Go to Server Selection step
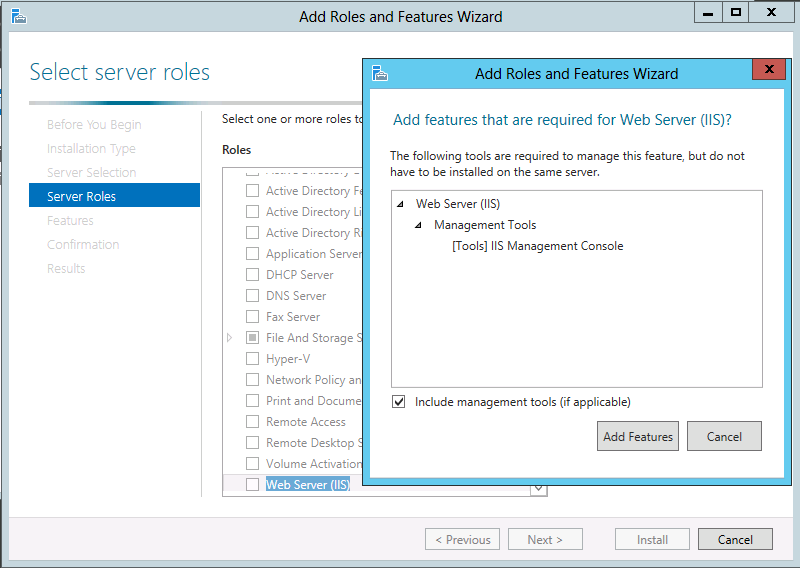Viewport: 800px width, 568px height. (92, 172)
